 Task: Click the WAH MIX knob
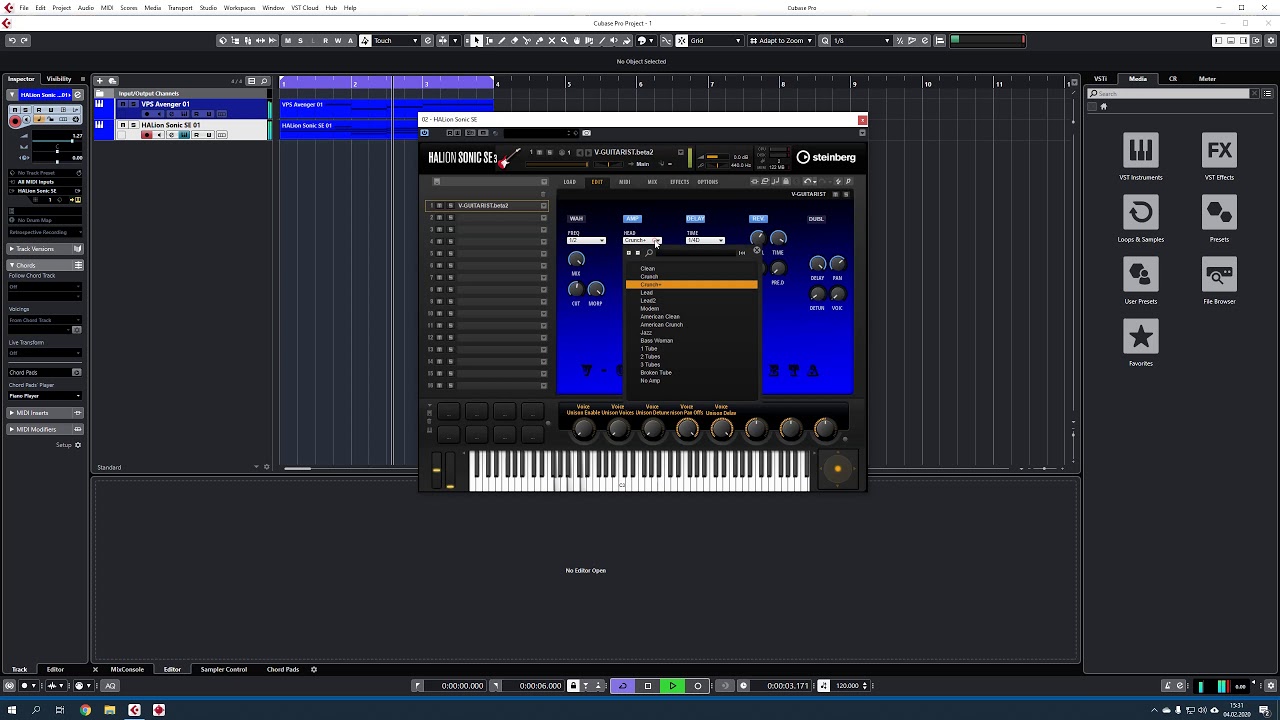pyautogui.click(x=576, y=260)
